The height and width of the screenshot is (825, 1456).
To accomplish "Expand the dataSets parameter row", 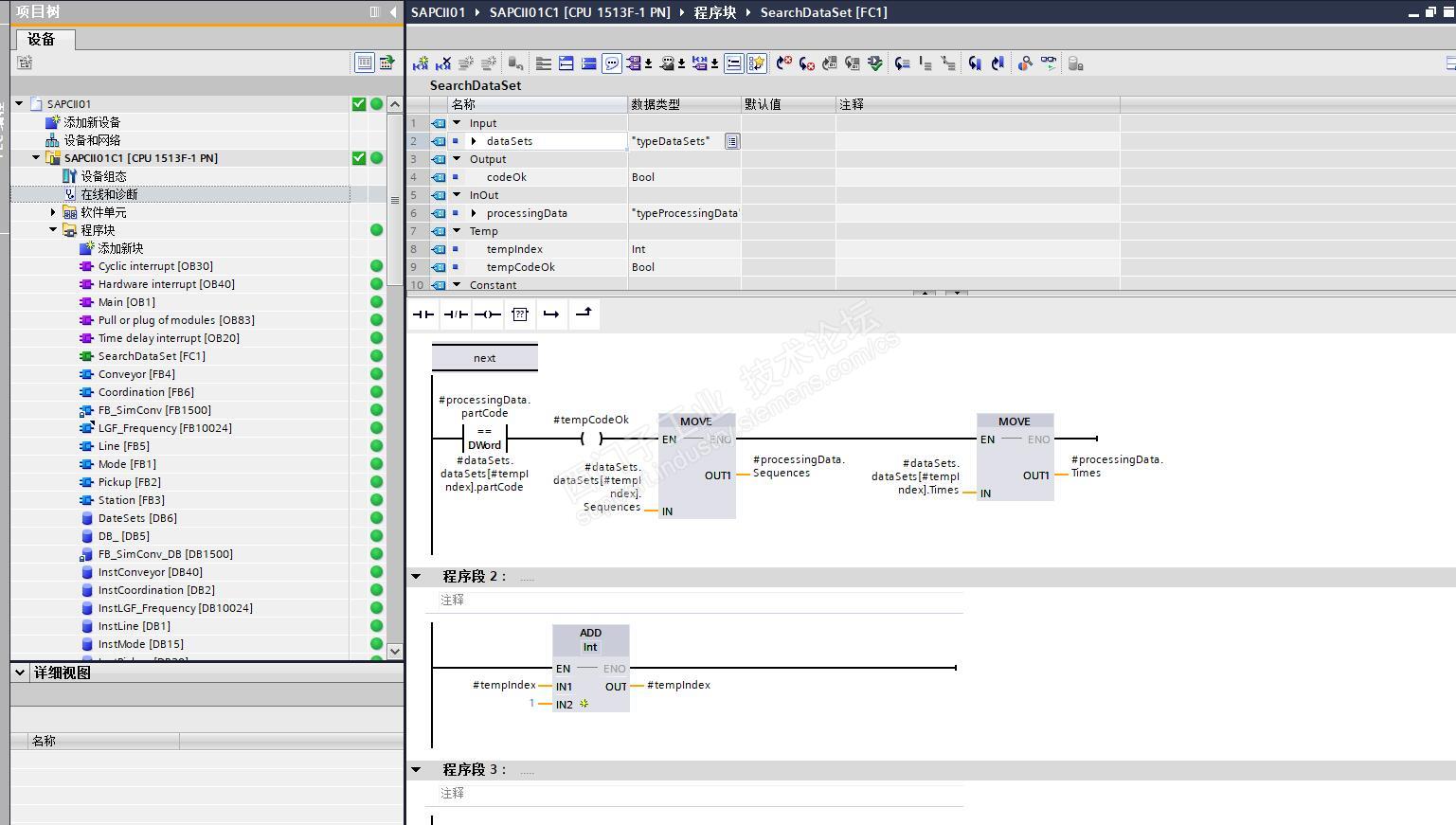I will tap(474, 141).
